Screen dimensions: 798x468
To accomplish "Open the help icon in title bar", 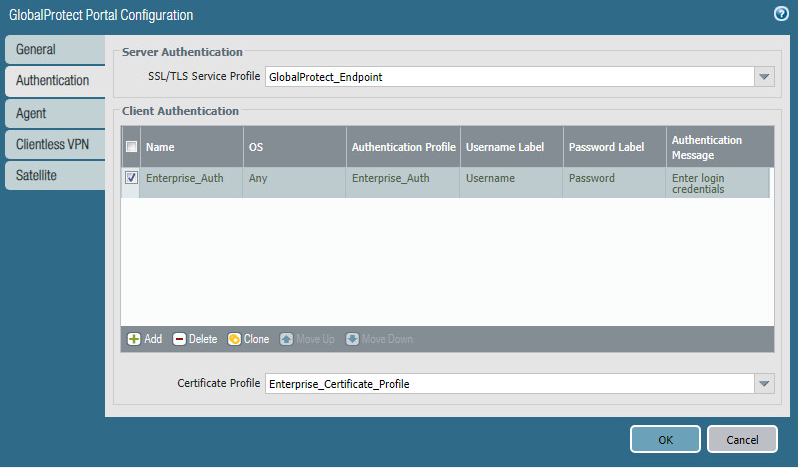I will [x=781, y=14].
